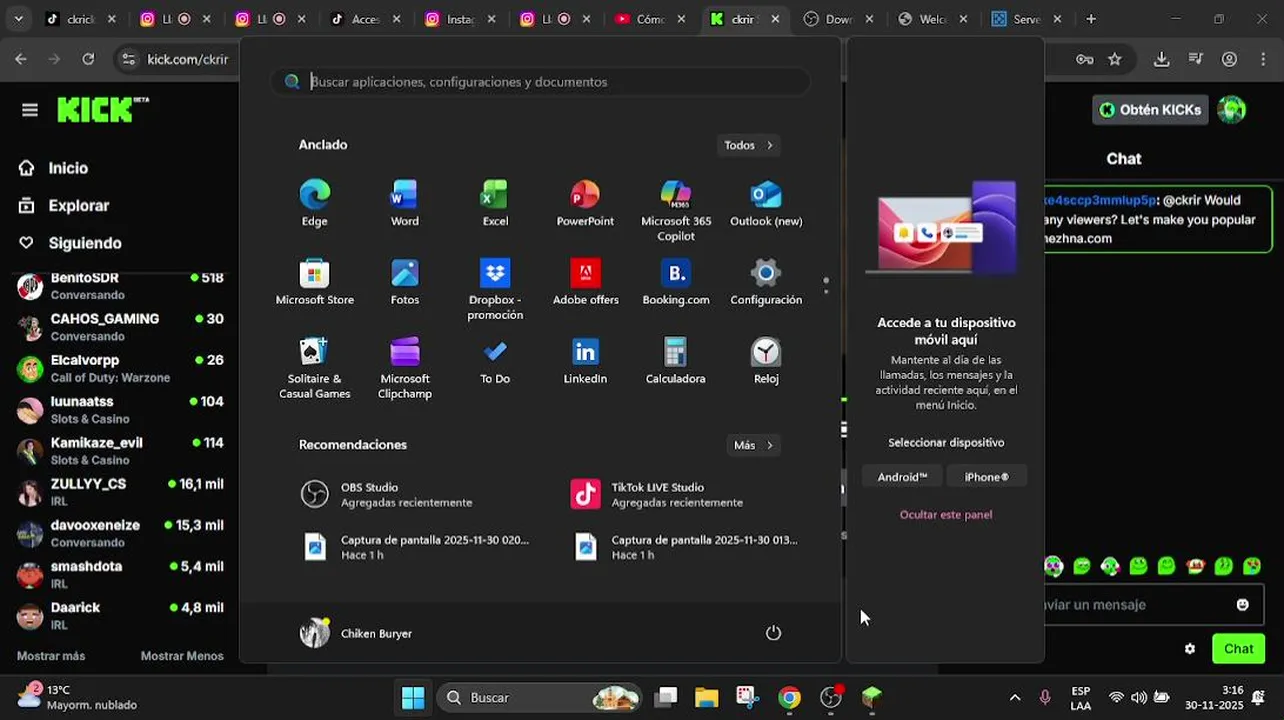Show hidden tray icons chevron
The image size is (1284, 720).
[1015, 698]
